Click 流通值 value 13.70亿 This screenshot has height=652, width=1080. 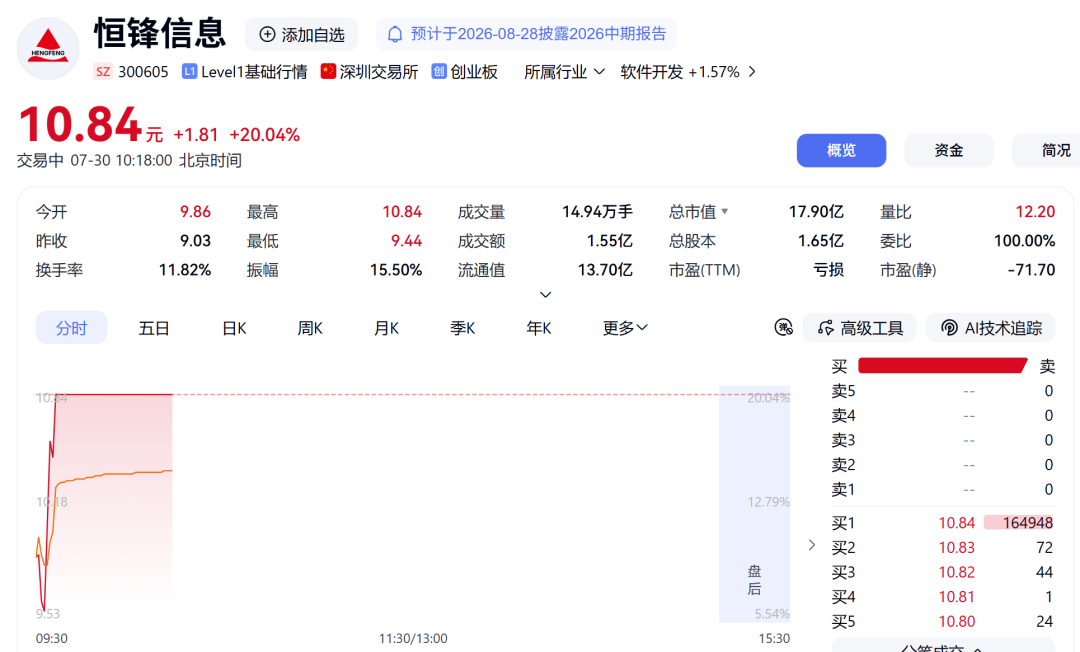(x=605, y=269)
